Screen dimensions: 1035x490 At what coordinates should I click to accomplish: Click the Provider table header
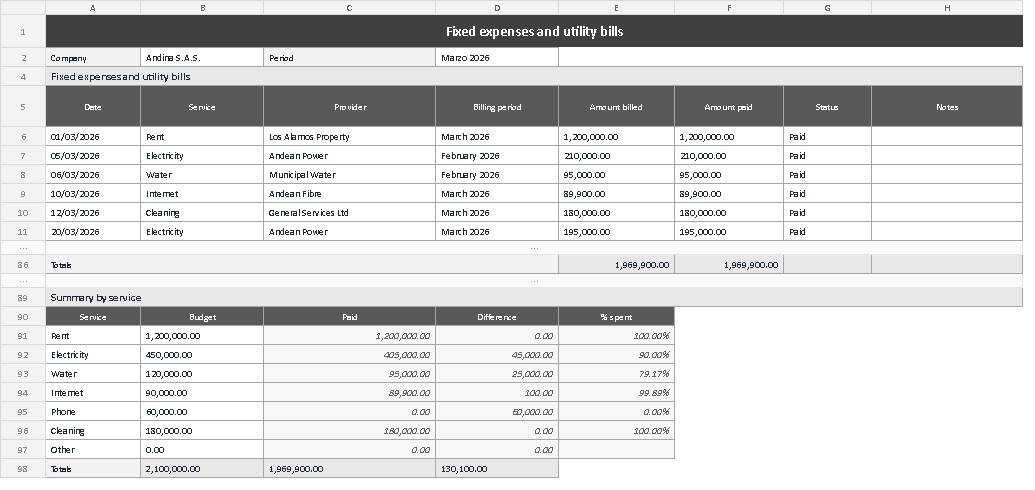(349, 106)
